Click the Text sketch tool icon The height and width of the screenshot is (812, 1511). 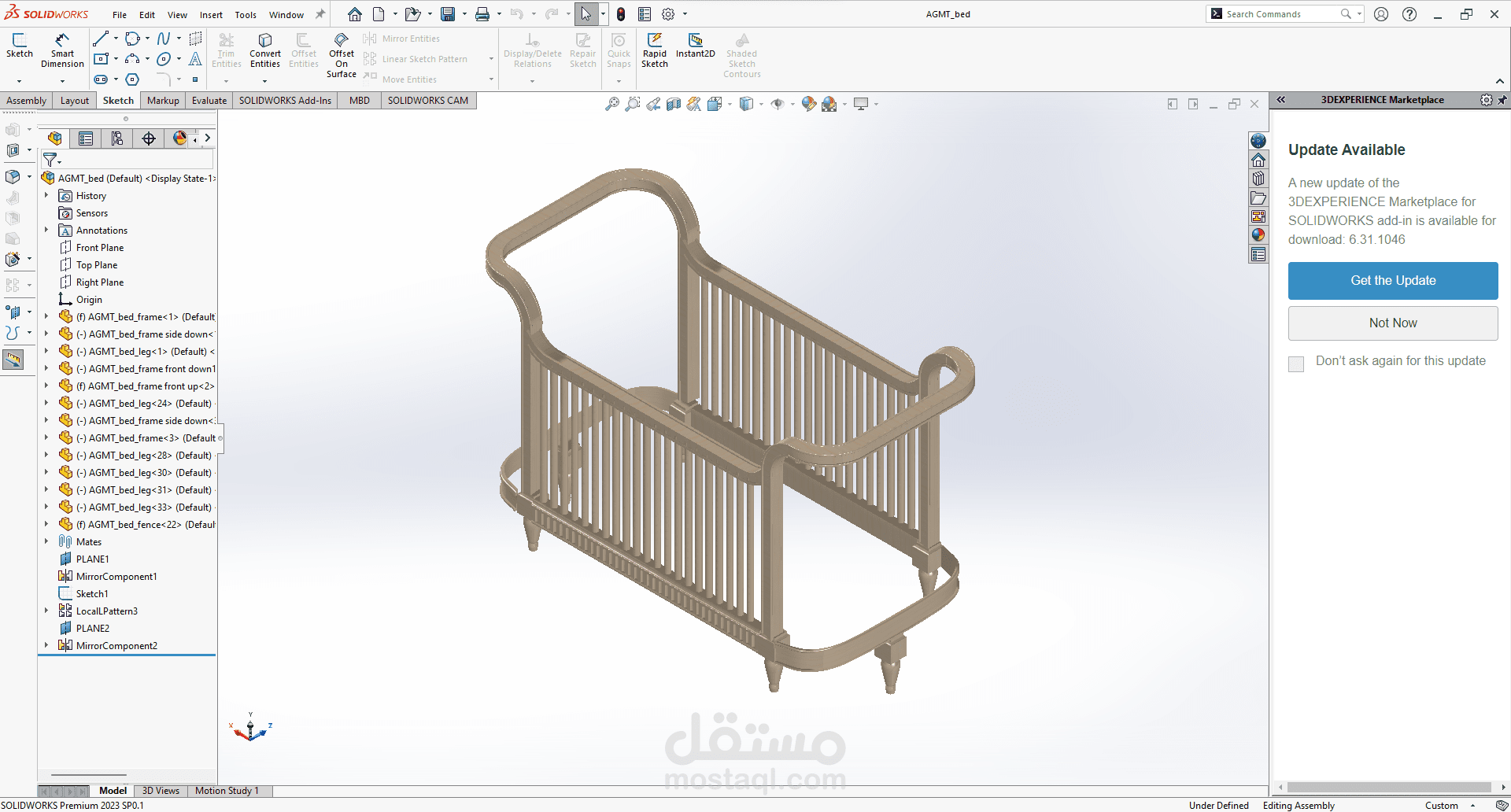tap(195, 59)
